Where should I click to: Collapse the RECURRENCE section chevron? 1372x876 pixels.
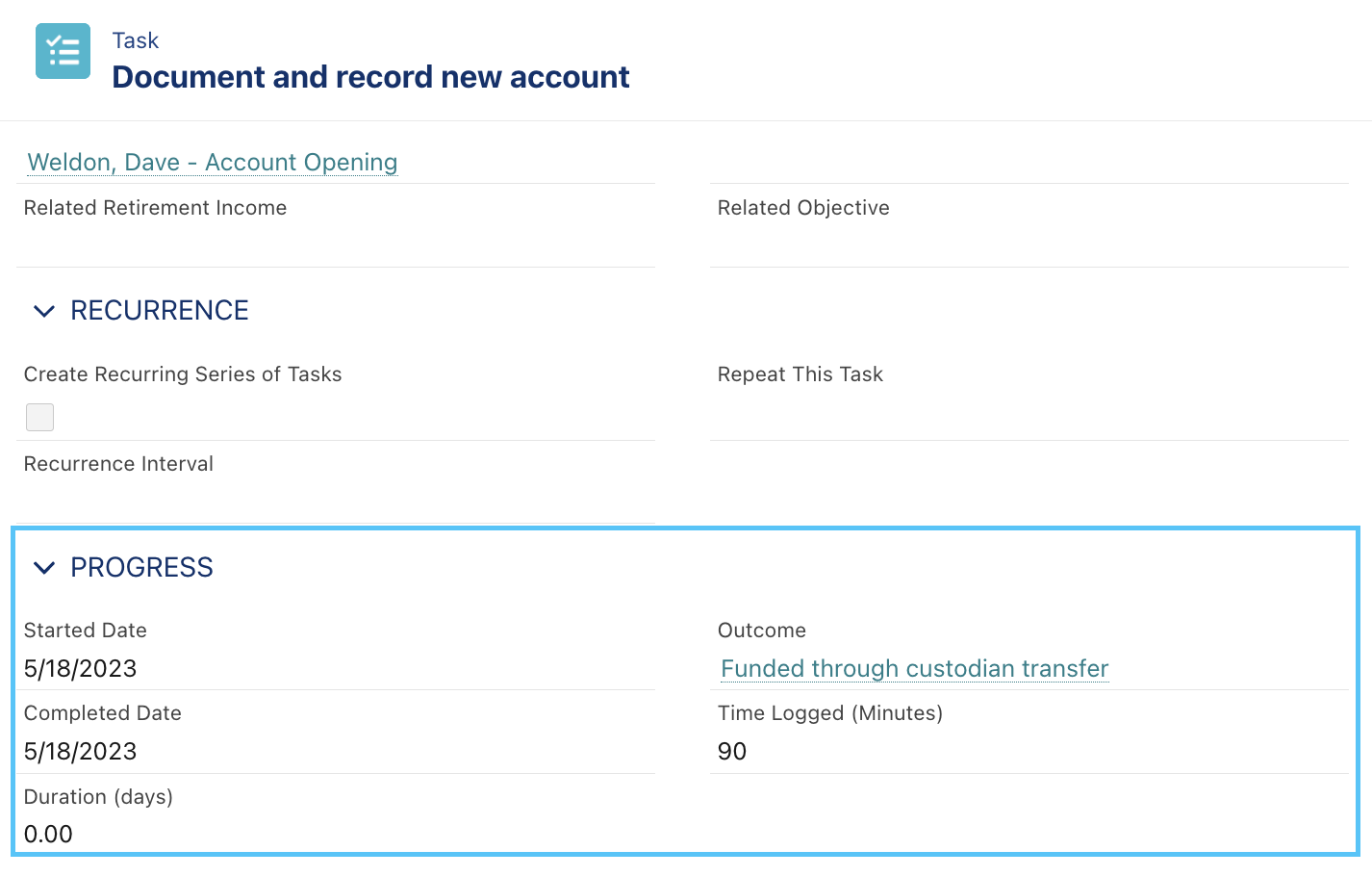point(44,311)
